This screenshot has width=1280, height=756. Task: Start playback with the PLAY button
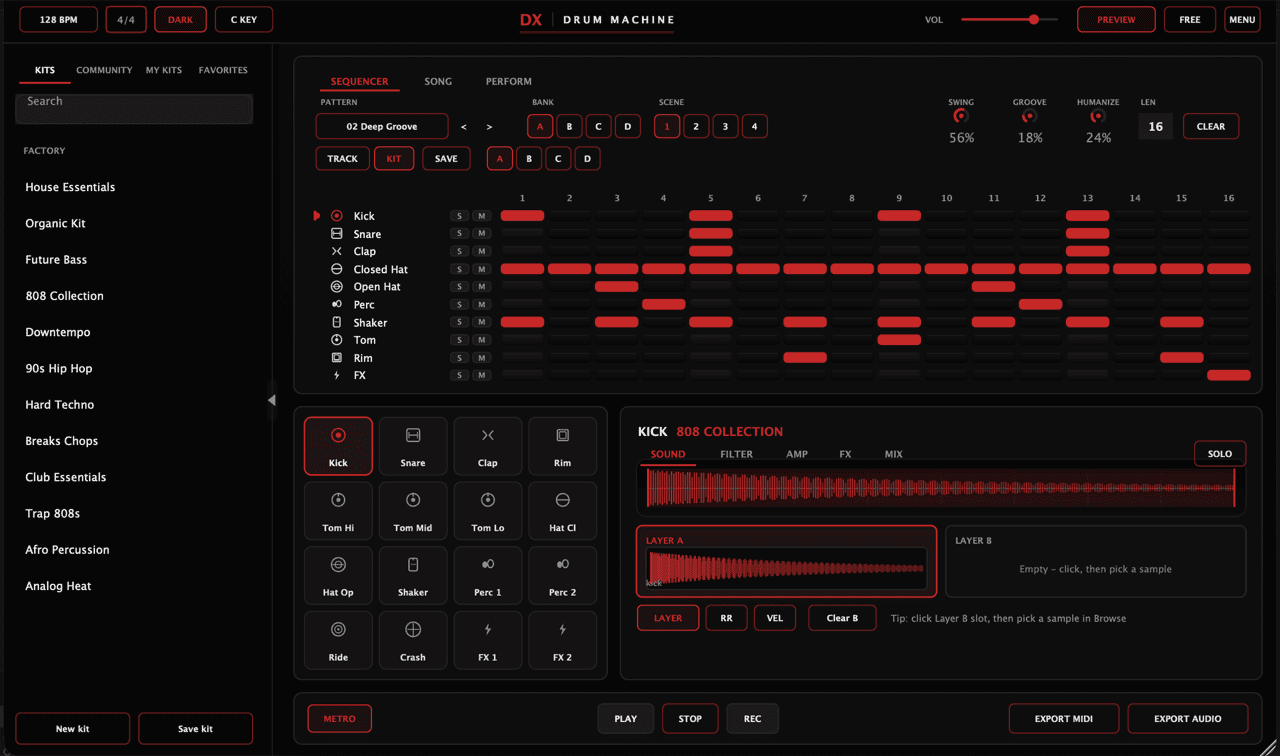pyautogui.click(x=626, y=718)
